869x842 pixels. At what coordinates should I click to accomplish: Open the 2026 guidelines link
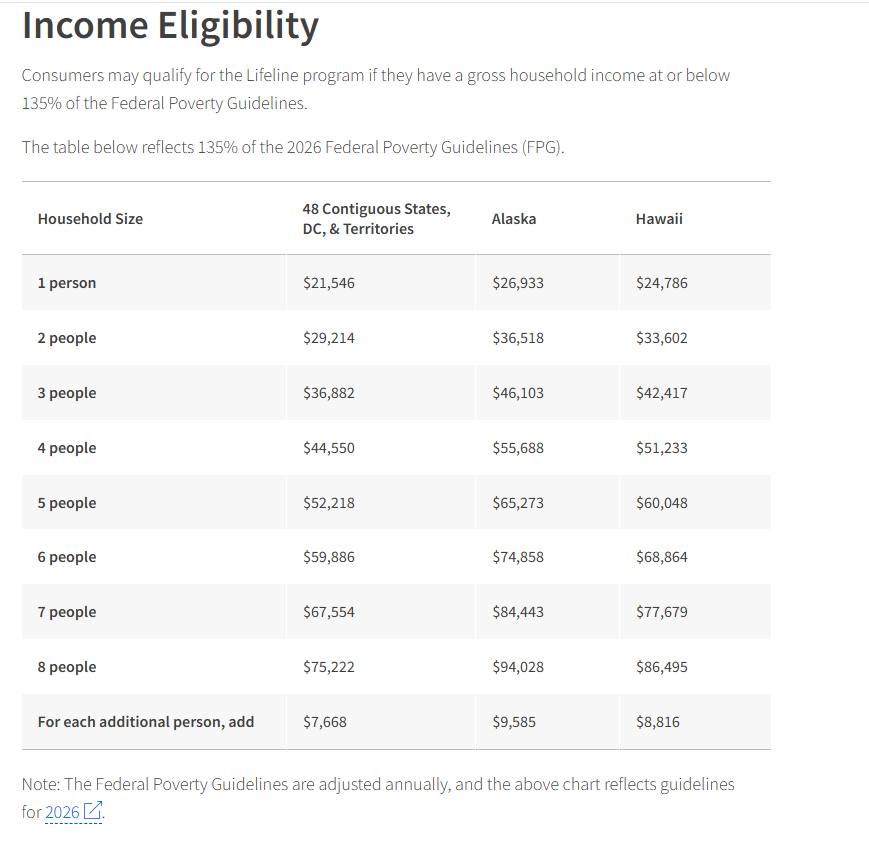[x=62, y=812]
